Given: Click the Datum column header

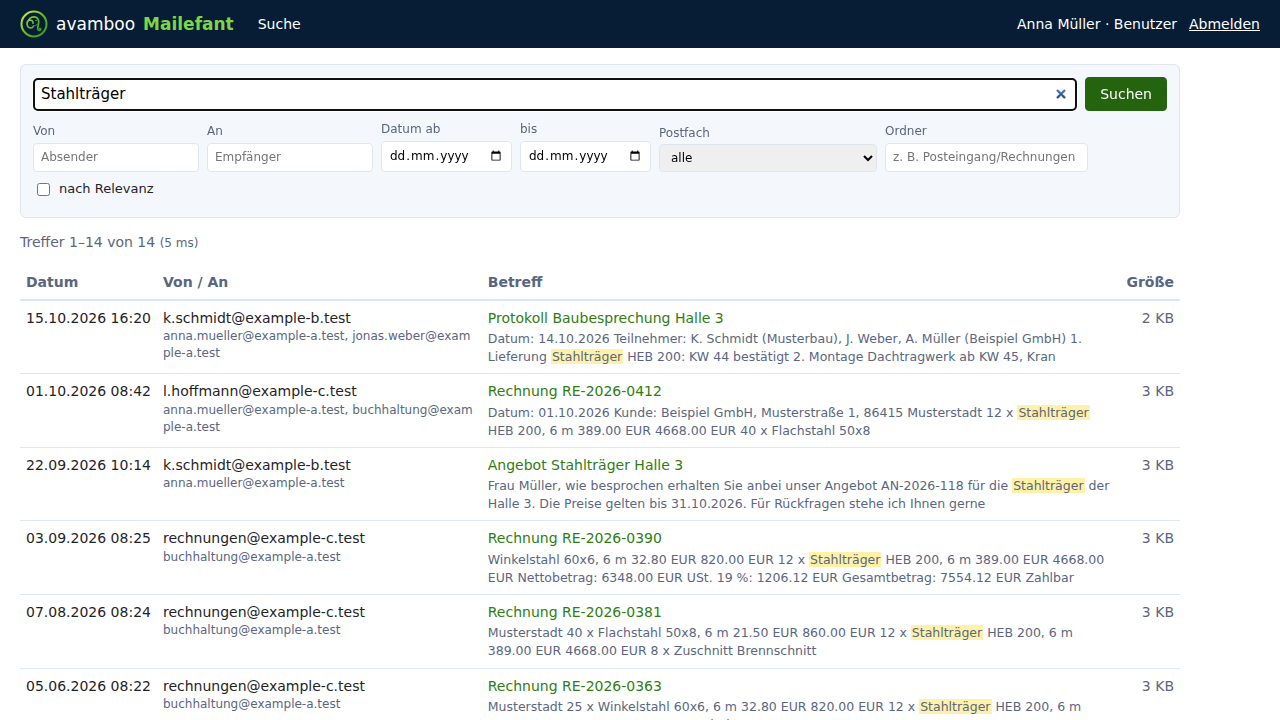Looking at the screenshot, I should coord(52,282).
